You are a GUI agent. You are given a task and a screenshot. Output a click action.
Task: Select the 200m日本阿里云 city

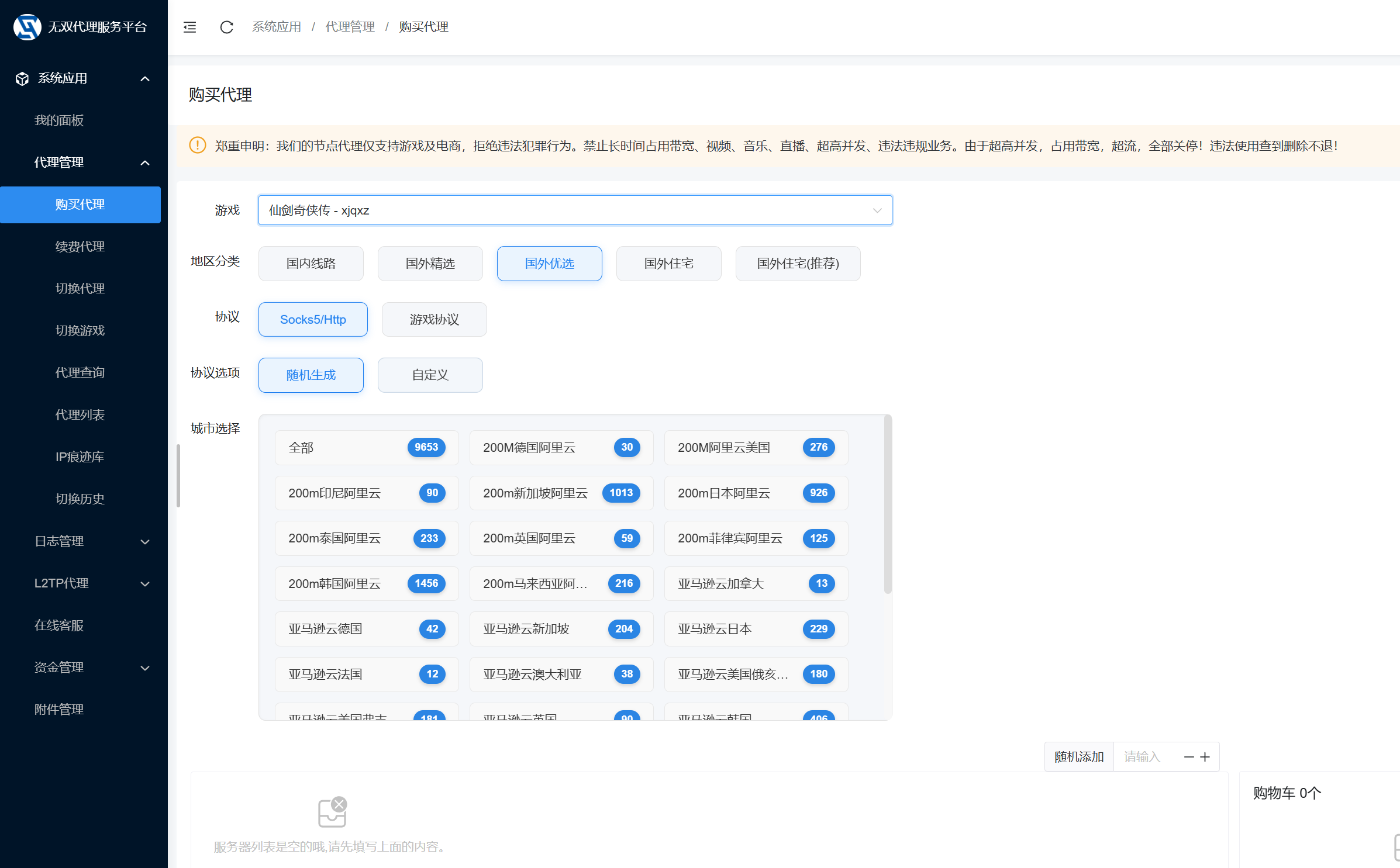[x=756, y=493]
